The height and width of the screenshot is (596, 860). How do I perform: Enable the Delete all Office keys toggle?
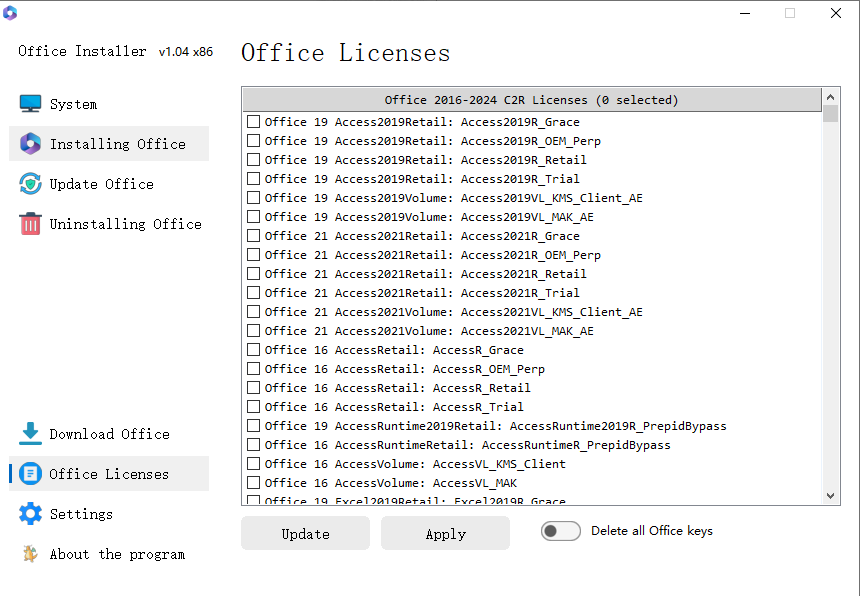pyautogui.click(x=561, y=530)
